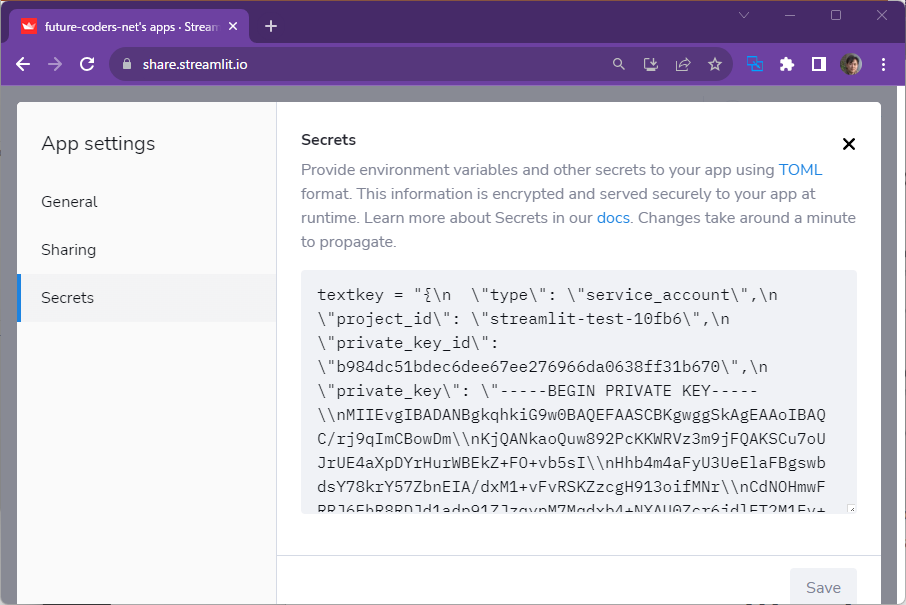The width and height of the screenshot is (906, 605).
Task: Click the browser forward arrow
Action: click(55, 64)
